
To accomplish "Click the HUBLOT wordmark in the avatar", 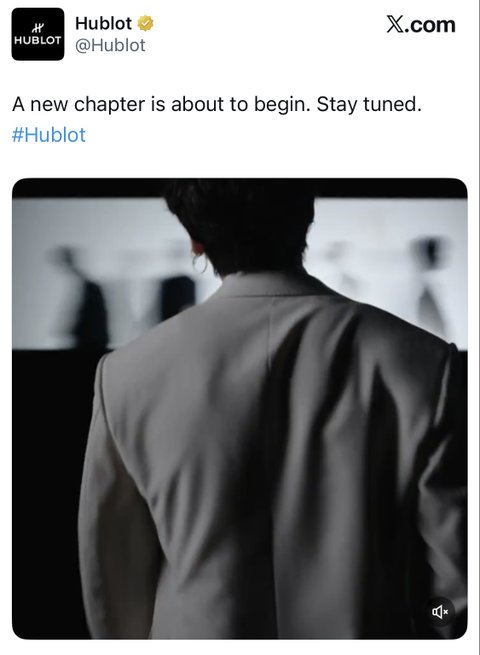I will point(38,41).
